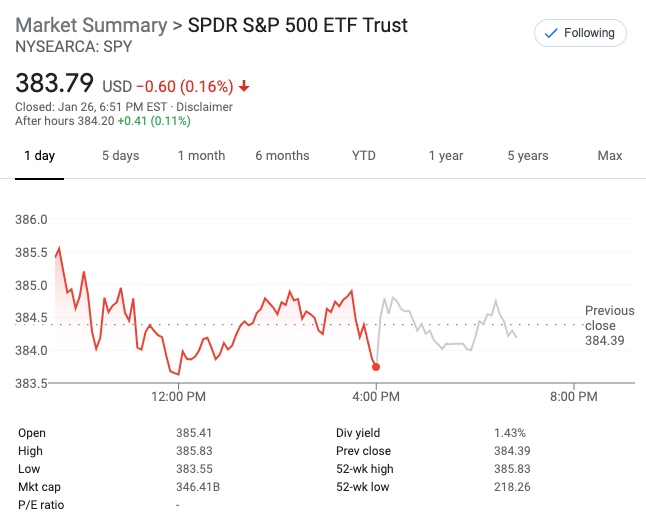Screen dimensions: 646x524
Task: Click the red closing price dot marker
Action: click(x=376, y=367)
